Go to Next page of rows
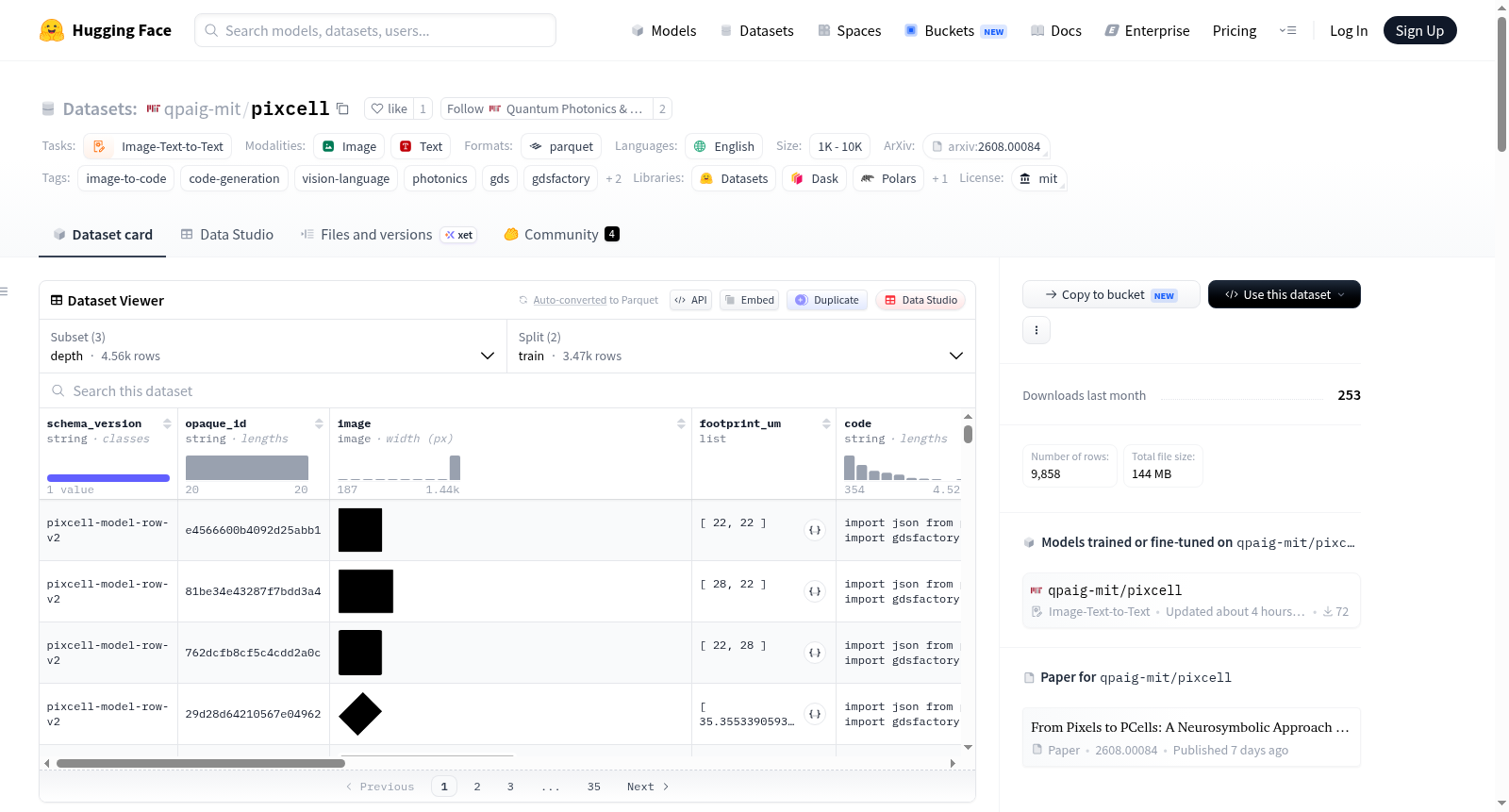 point(648,787)
